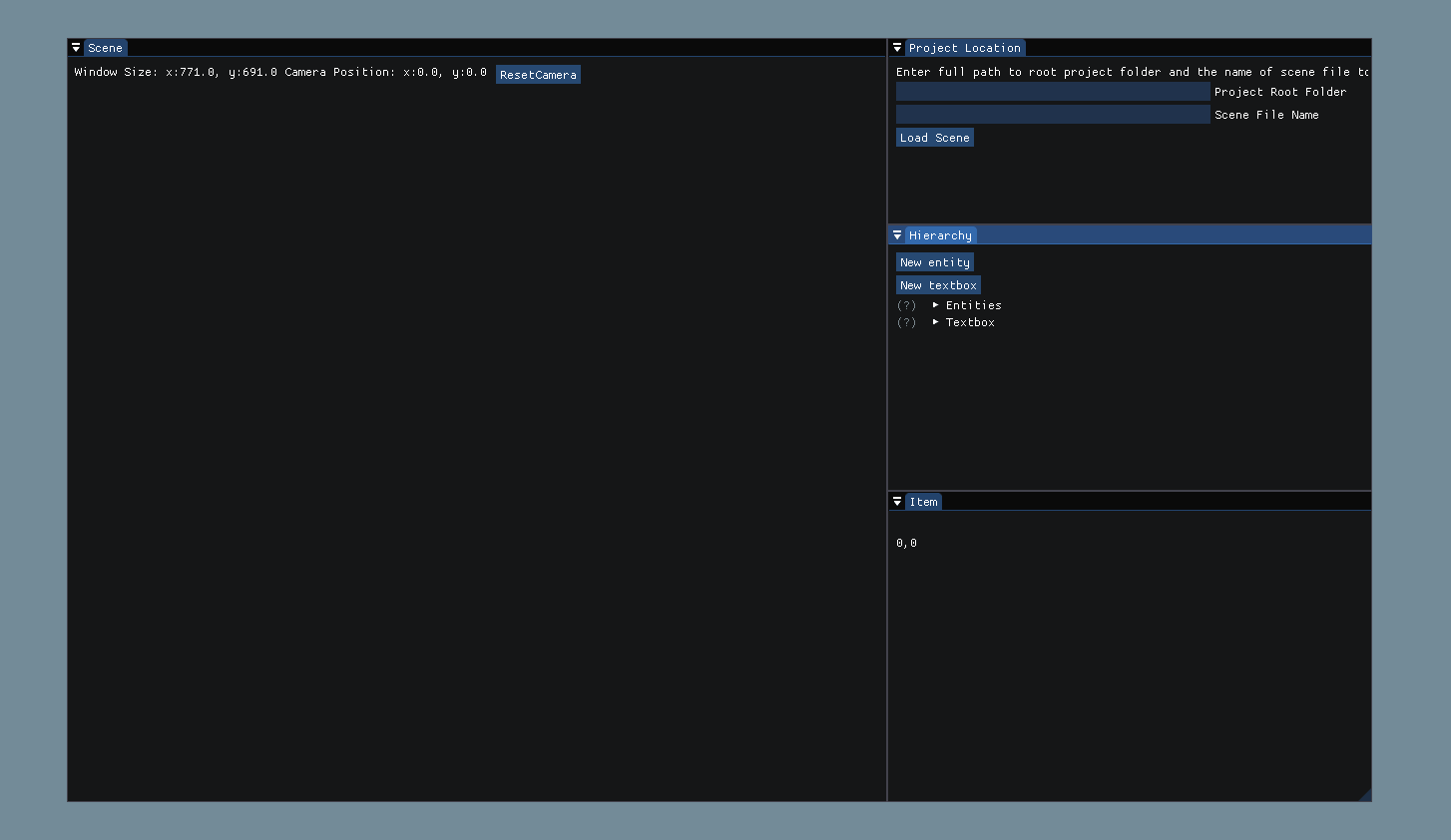The width and height of the screenshot is (1451, 840).
Task: Select the Hierarchy tab
Action: click(939, 234)
